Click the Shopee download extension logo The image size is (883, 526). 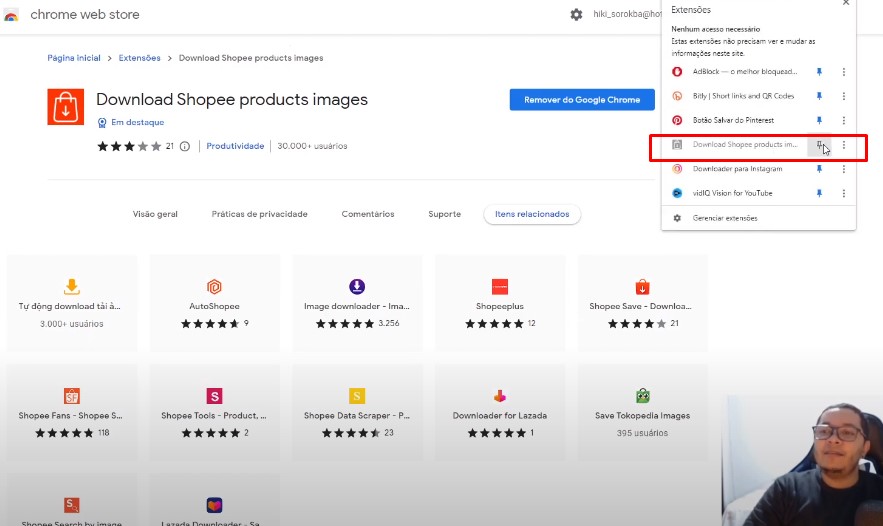pos(65,106)
